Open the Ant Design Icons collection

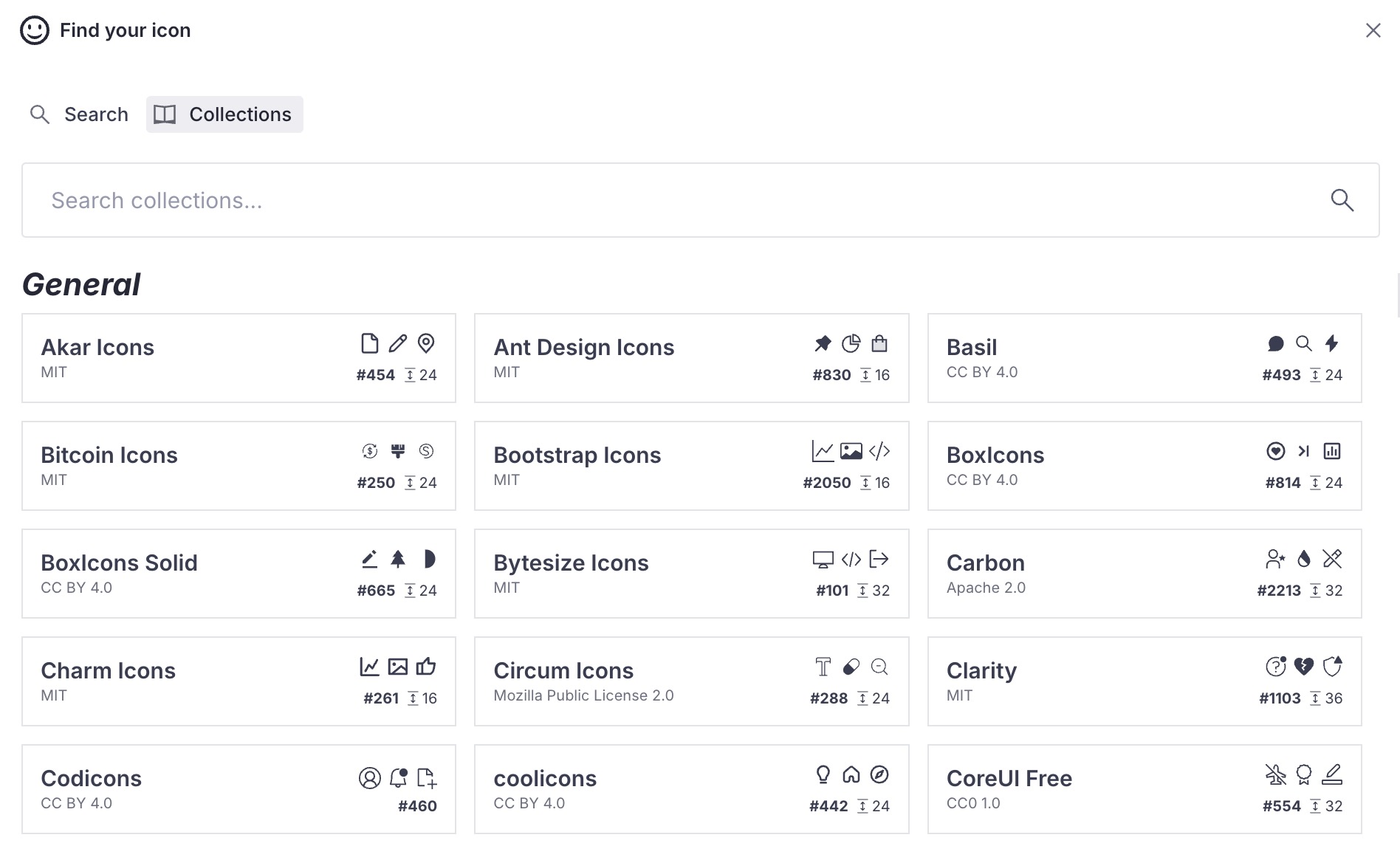point(691,358)
